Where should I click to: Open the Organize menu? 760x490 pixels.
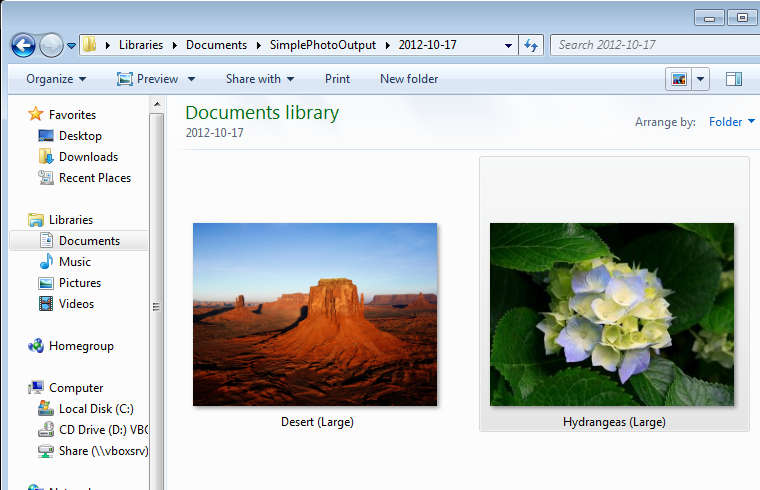pyautogui.click(x=56, y=79)
